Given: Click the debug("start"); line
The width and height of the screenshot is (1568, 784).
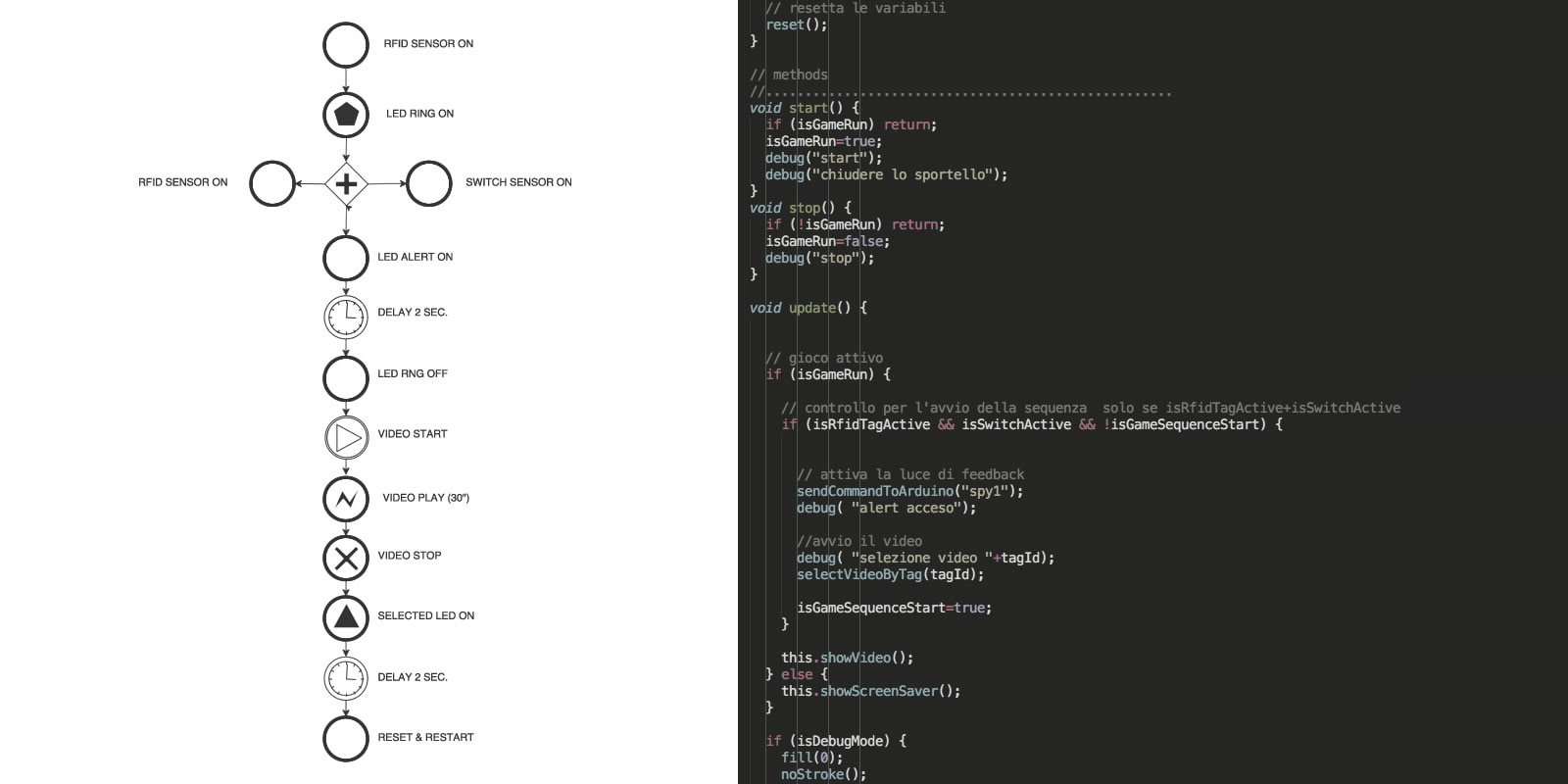Looking at the screenshot, I should 824,158.
